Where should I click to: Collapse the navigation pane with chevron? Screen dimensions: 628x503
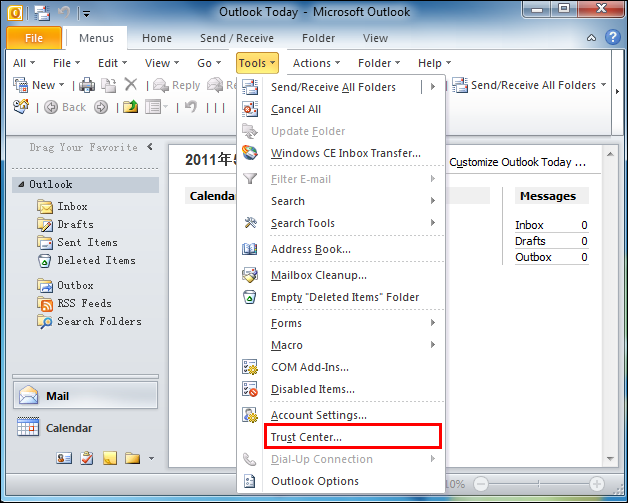(150, 147)
